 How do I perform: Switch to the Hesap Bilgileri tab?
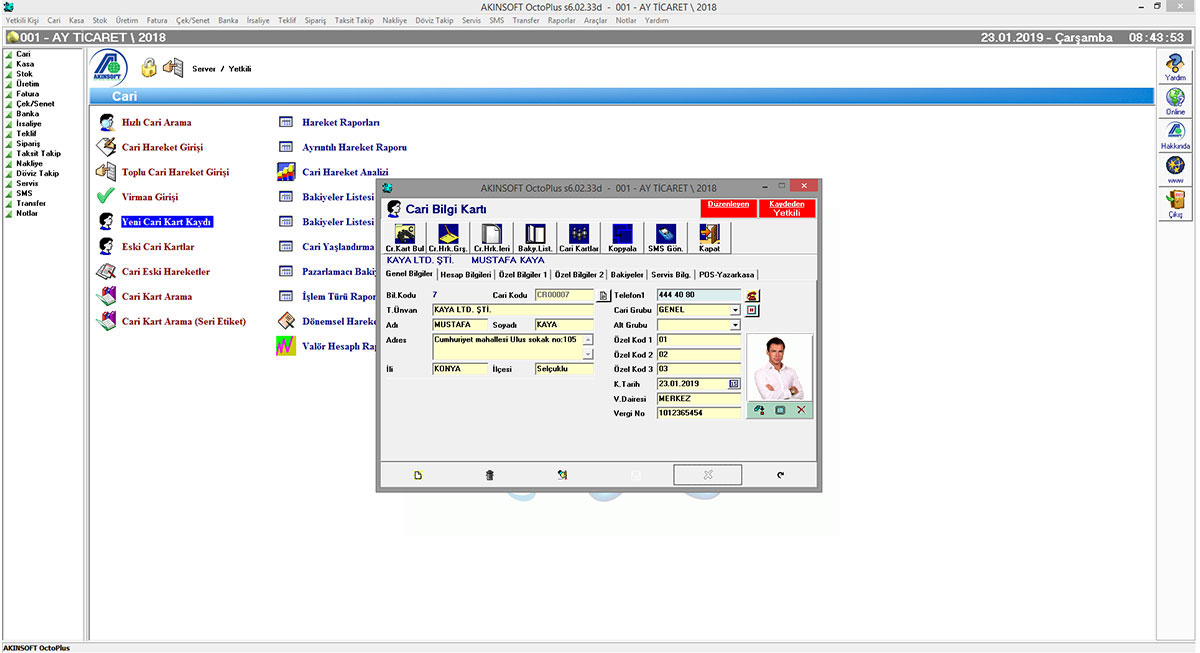466,274
